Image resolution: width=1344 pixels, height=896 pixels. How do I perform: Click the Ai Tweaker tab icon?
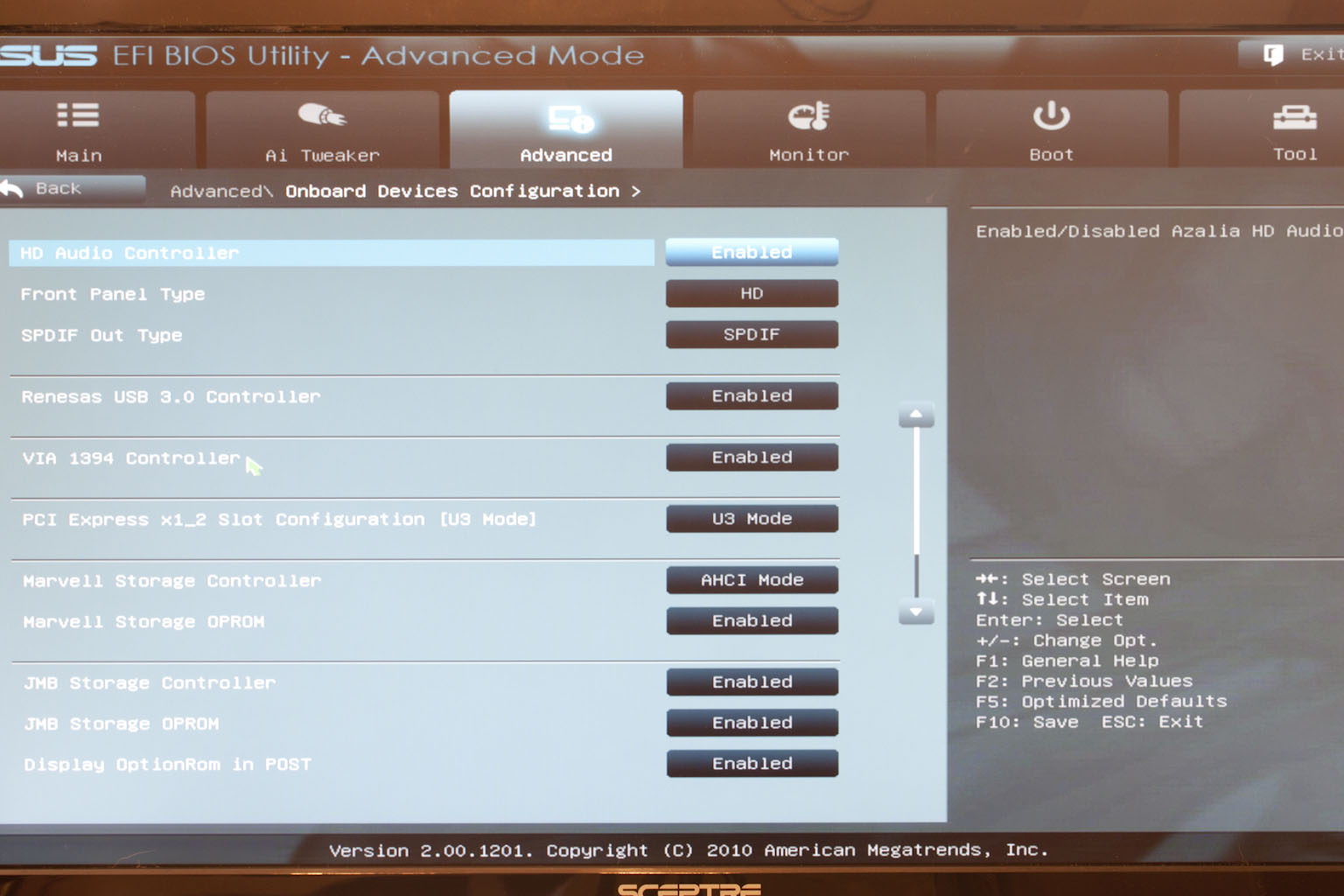[321, 115]
